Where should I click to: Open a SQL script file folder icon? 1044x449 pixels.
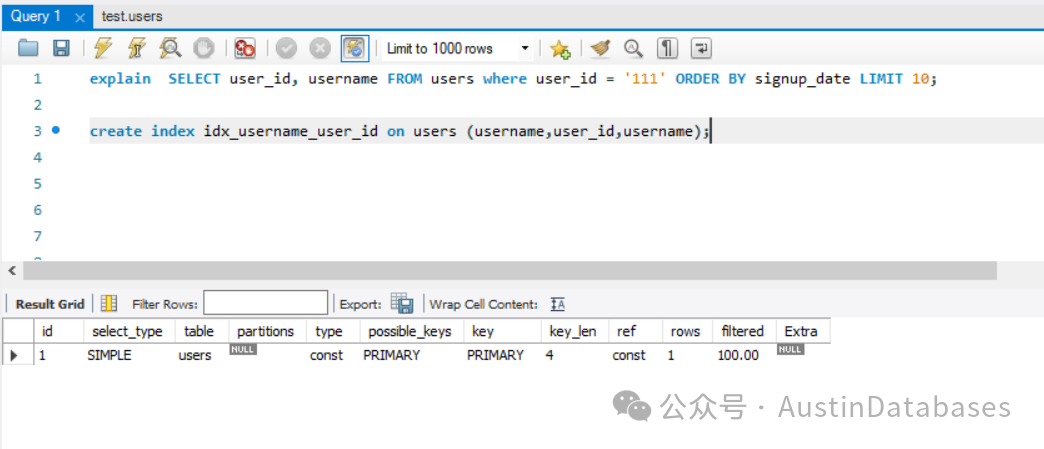(x=28, y=48)
